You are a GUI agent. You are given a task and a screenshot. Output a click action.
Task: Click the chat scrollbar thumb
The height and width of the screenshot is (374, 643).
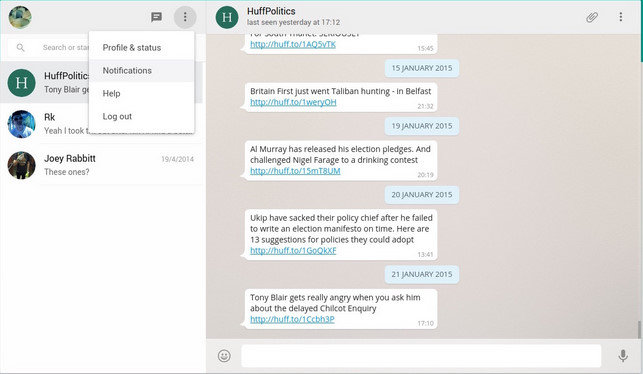(639, 330)
